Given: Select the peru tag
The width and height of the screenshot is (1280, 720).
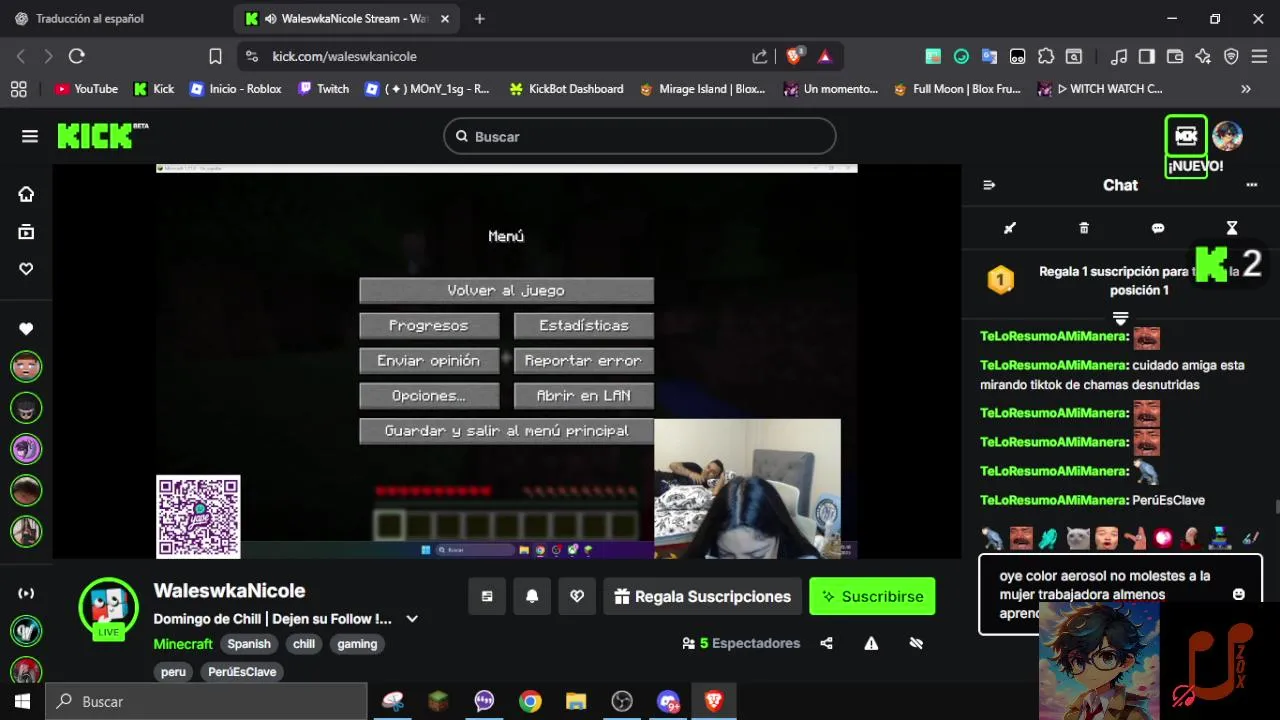Looking at the screenshot, I should [174, 672].
